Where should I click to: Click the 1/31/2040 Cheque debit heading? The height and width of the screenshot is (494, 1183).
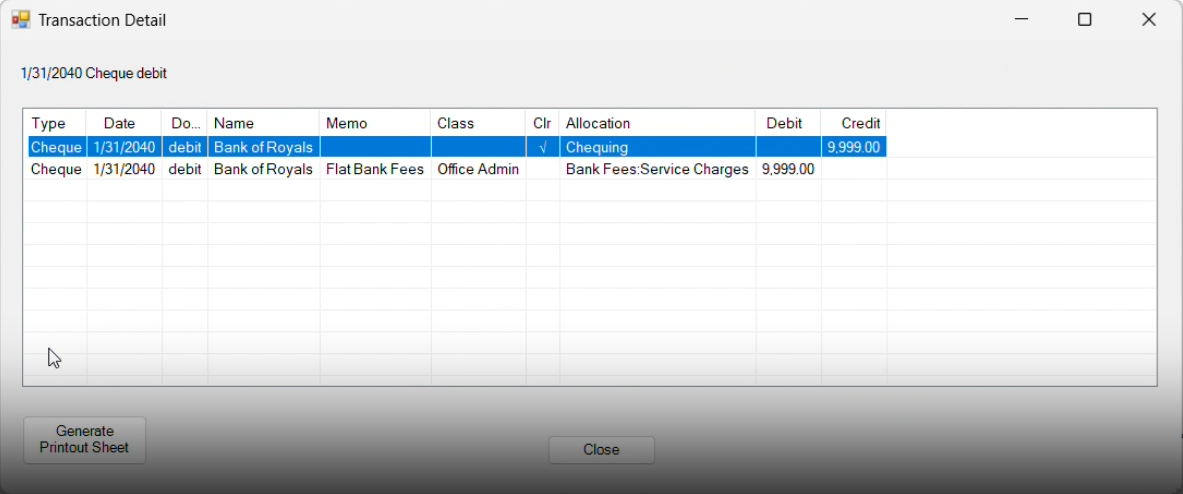click(x=94, y=73)
